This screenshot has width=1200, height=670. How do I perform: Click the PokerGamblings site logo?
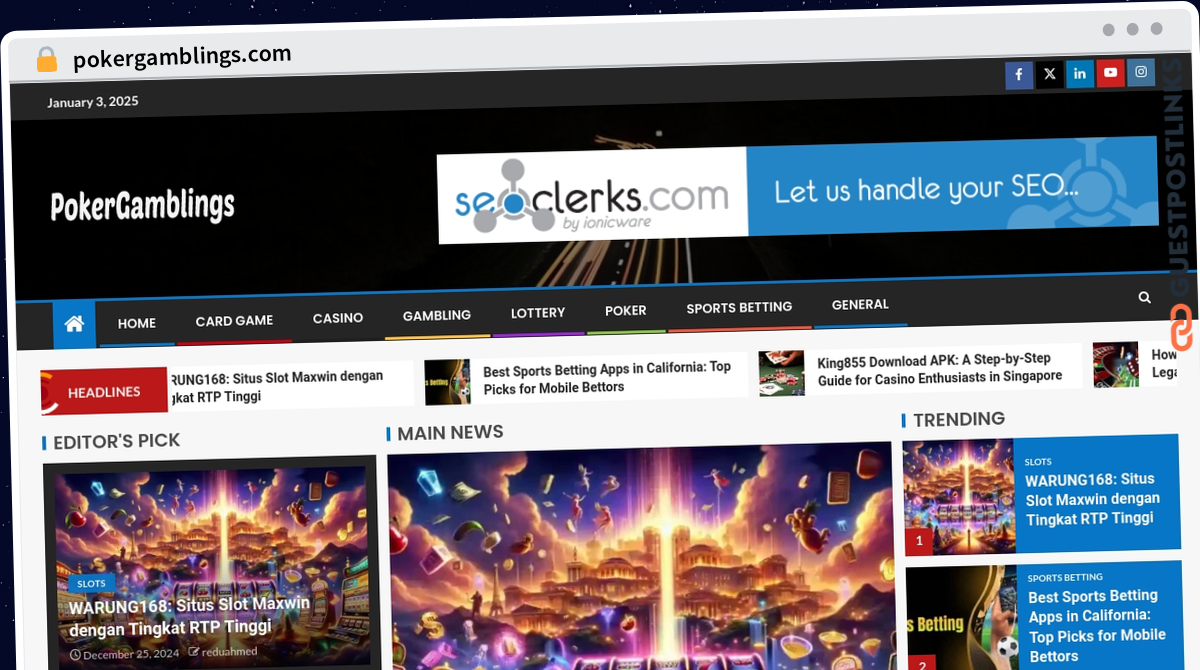143,206
